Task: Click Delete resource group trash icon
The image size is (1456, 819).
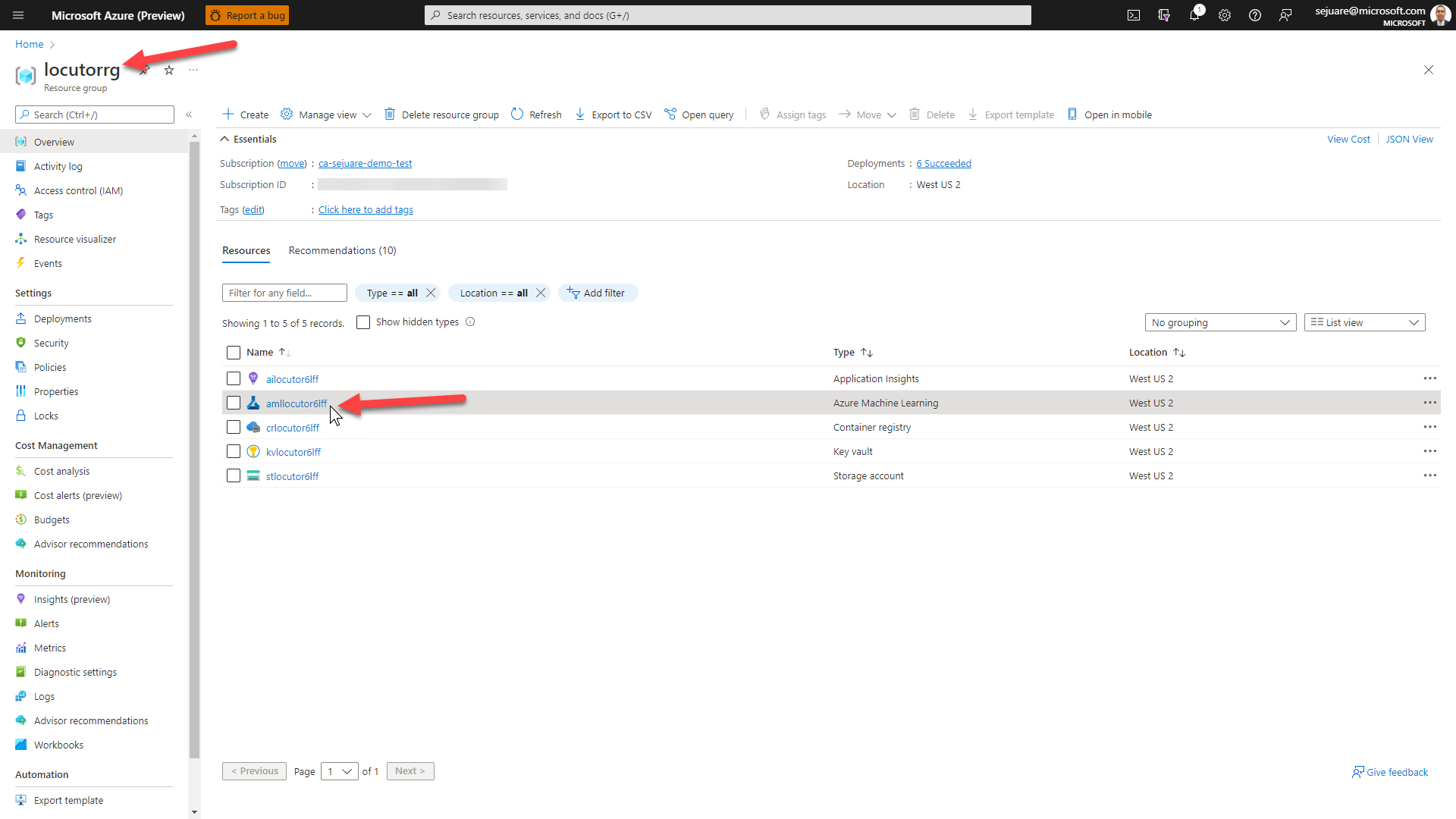Action: coord(390,115)
